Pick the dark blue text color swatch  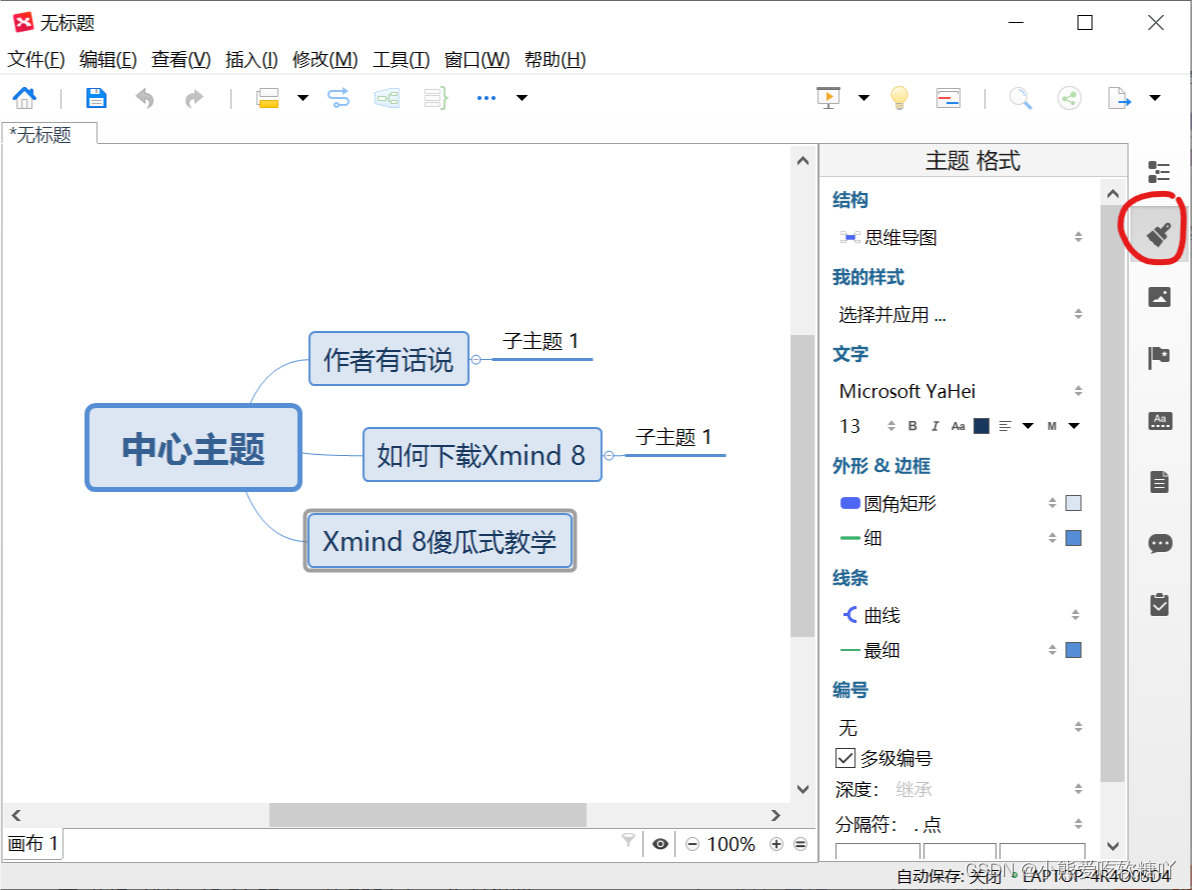tap(981, 426)
